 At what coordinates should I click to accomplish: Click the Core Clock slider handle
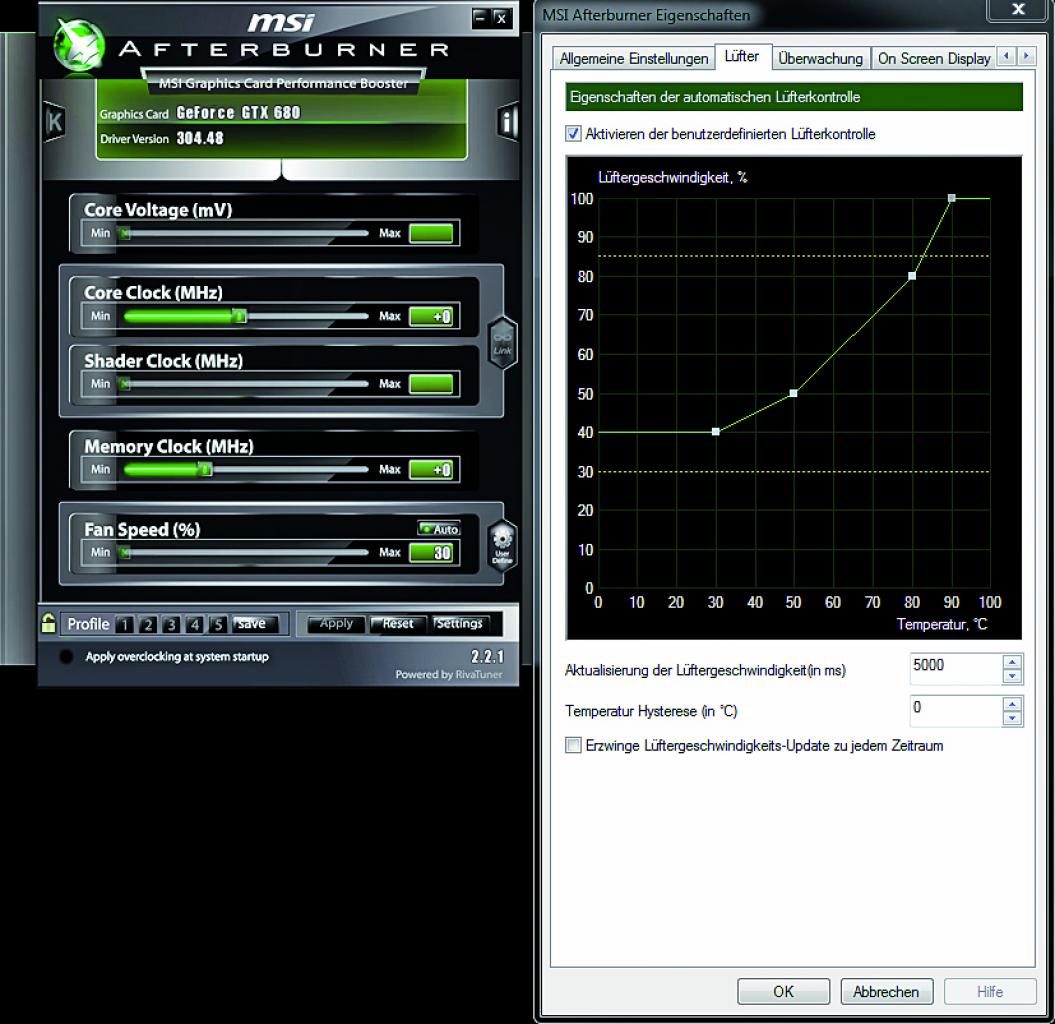(240, 316)
